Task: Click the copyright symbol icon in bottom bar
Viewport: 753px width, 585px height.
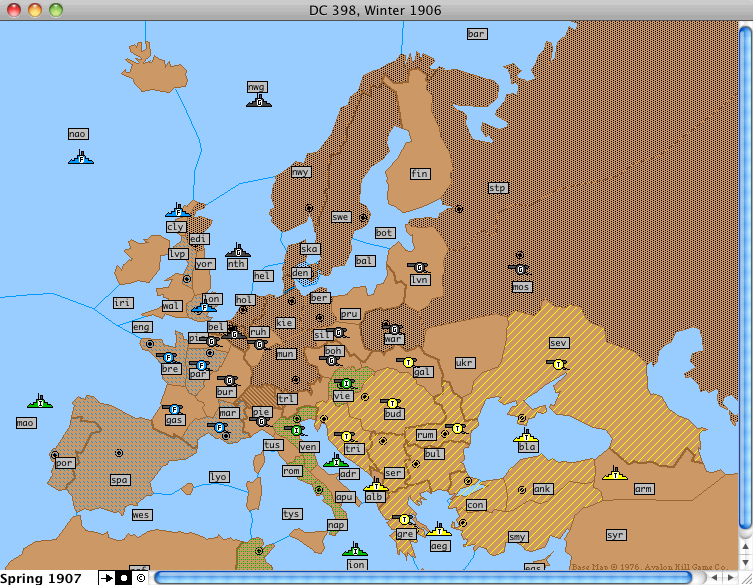Action: [x=140, y=578]
